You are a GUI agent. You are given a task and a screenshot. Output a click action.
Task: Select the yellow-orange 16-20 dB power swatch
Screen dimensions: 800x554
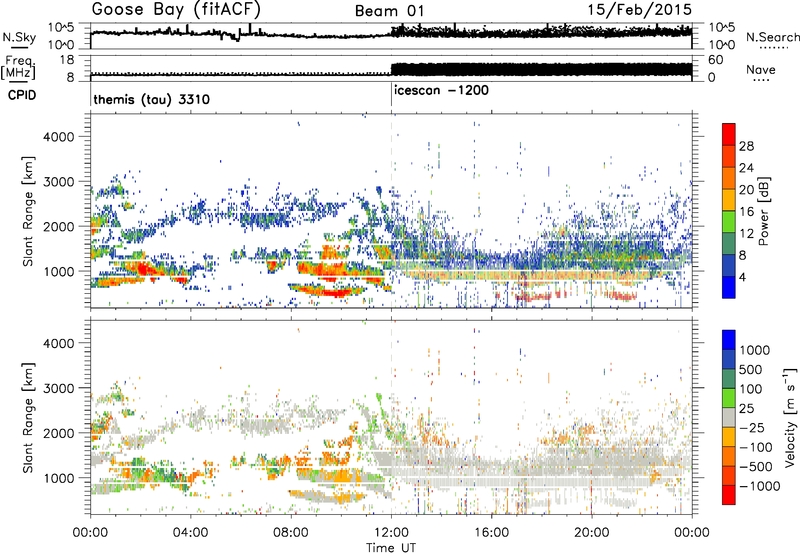tap(729, 200)
